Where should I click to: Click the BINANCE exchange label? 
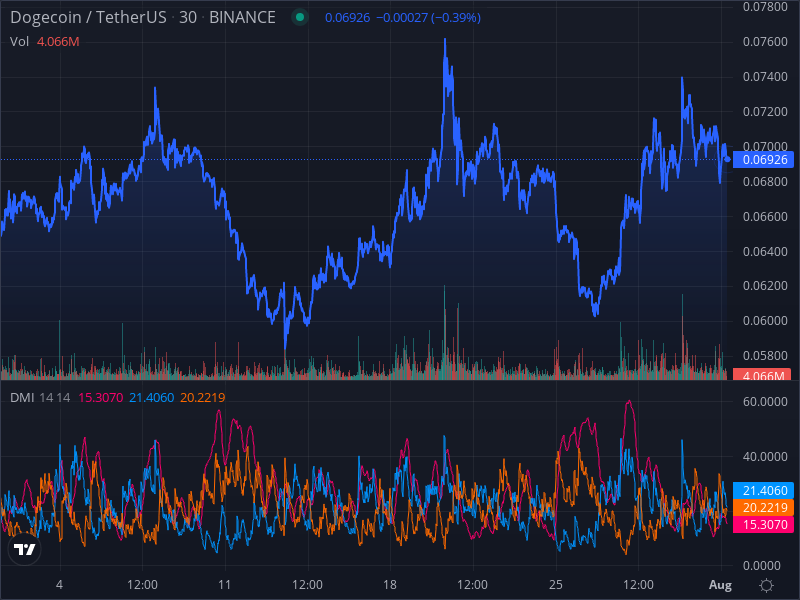click(x=242, y=17)
